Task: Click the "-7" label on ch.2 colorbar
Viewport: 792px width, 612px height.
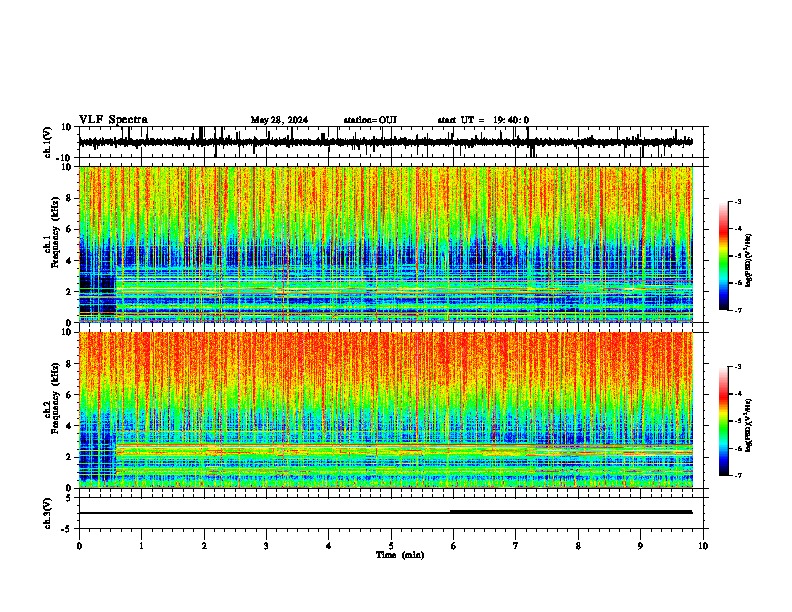Action: (x=738, y=475)
